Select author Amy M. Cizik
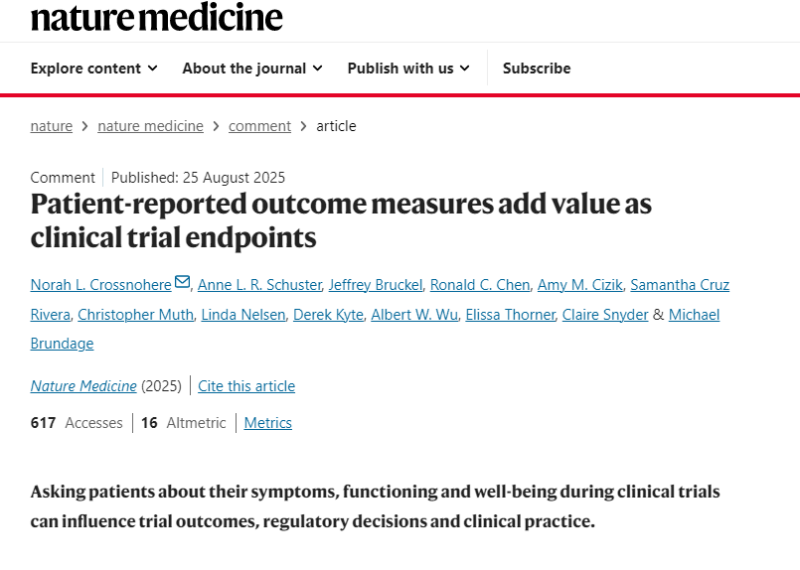 click(x=580, y=285)
